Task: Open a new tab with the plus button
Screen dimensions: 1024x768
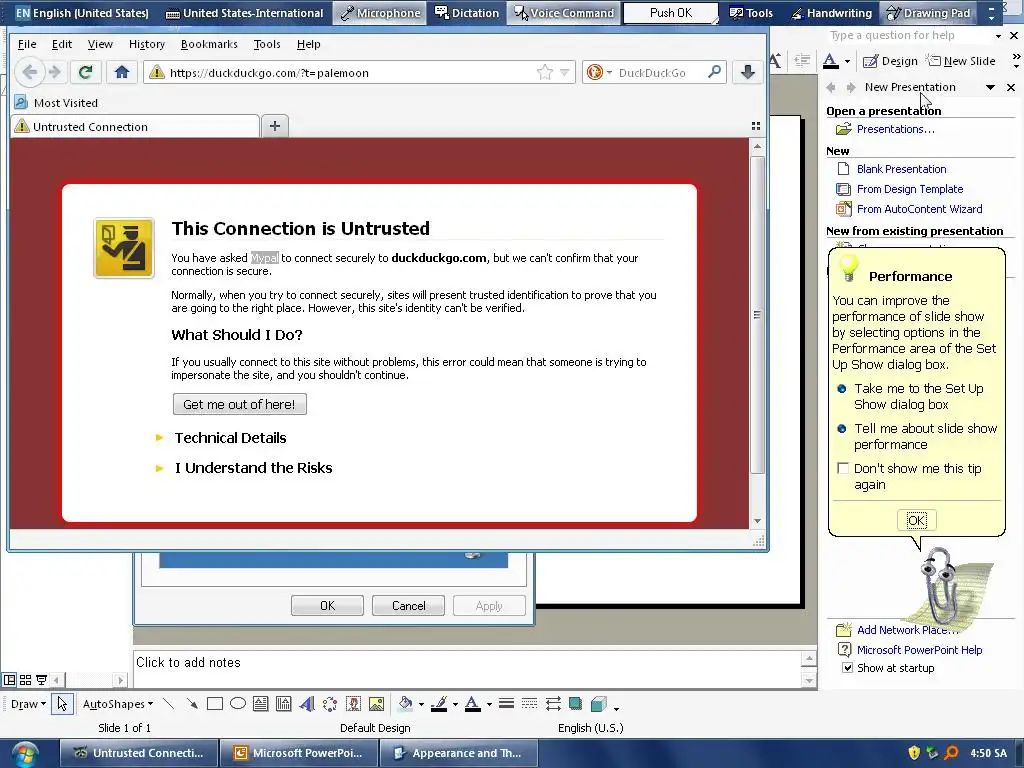Action: (275, 126)
